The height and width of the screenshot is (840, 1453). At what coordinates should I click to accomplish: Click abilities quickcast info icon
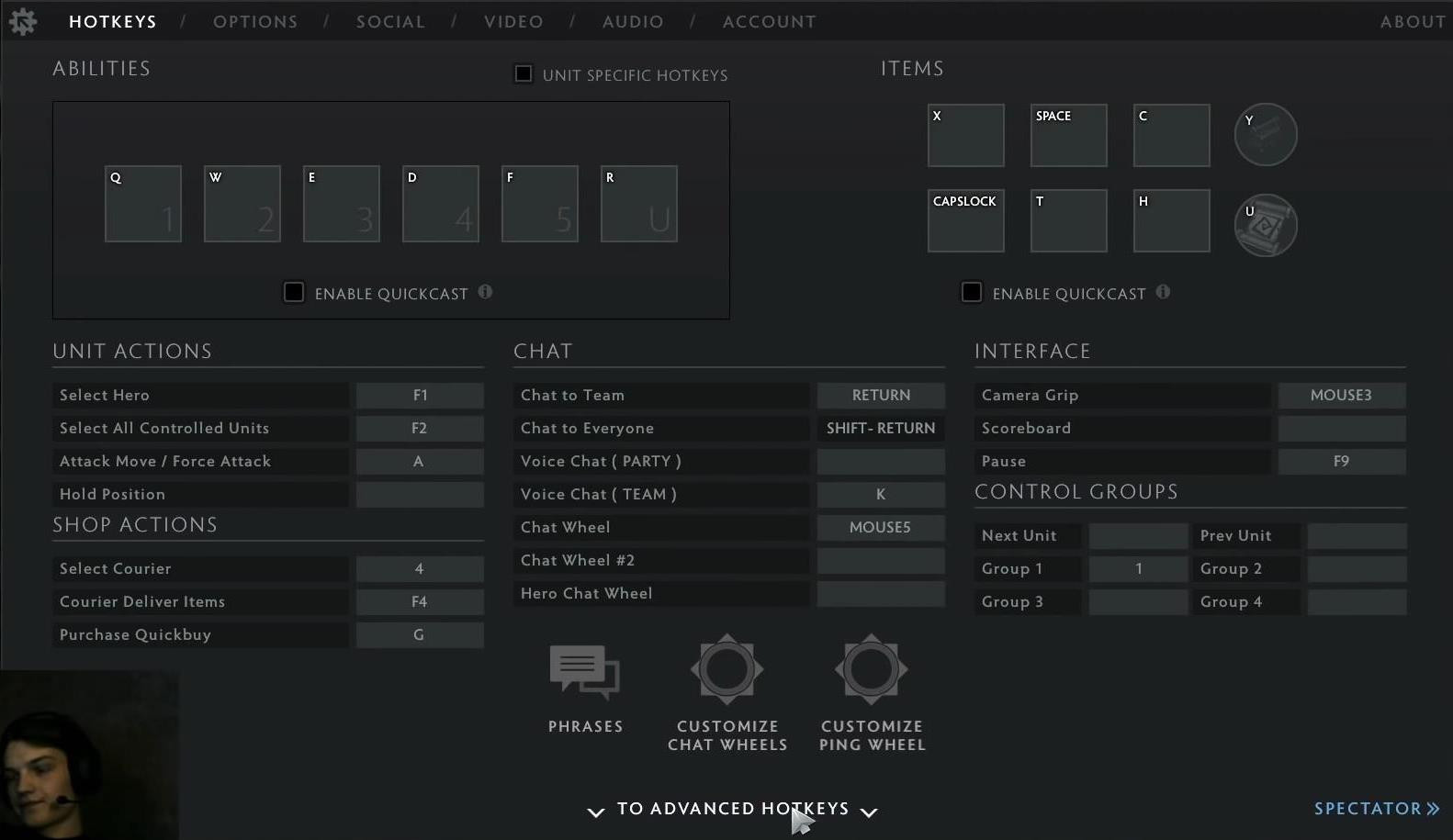(485, 292)
